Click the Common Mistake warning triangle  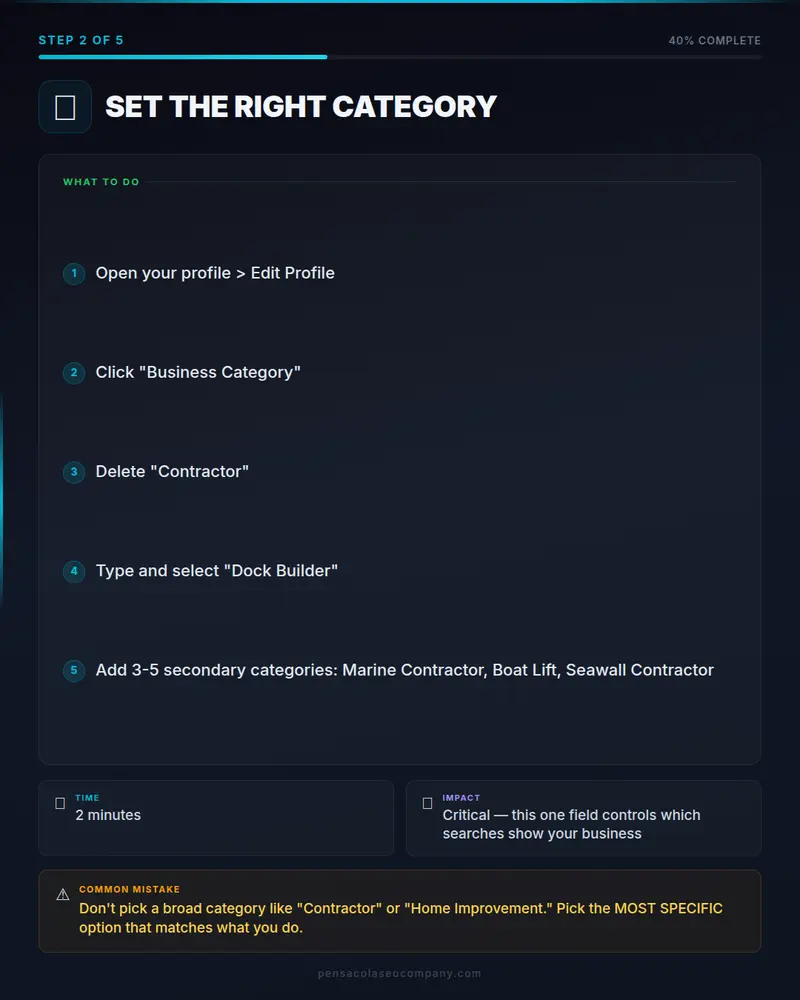(x=63, y=895)
